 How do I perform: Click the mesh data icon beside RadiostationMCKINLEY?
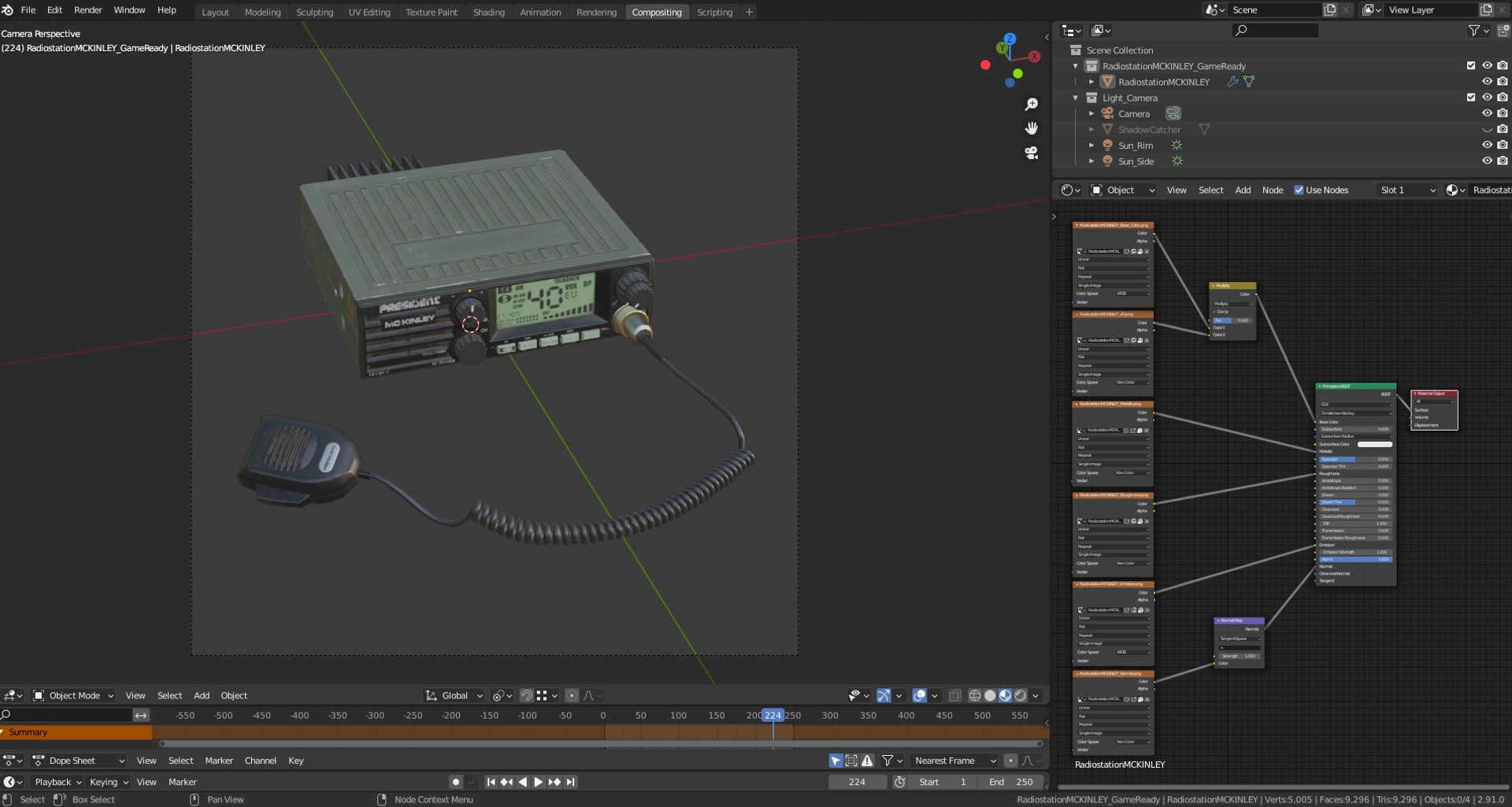[1249, 81]
